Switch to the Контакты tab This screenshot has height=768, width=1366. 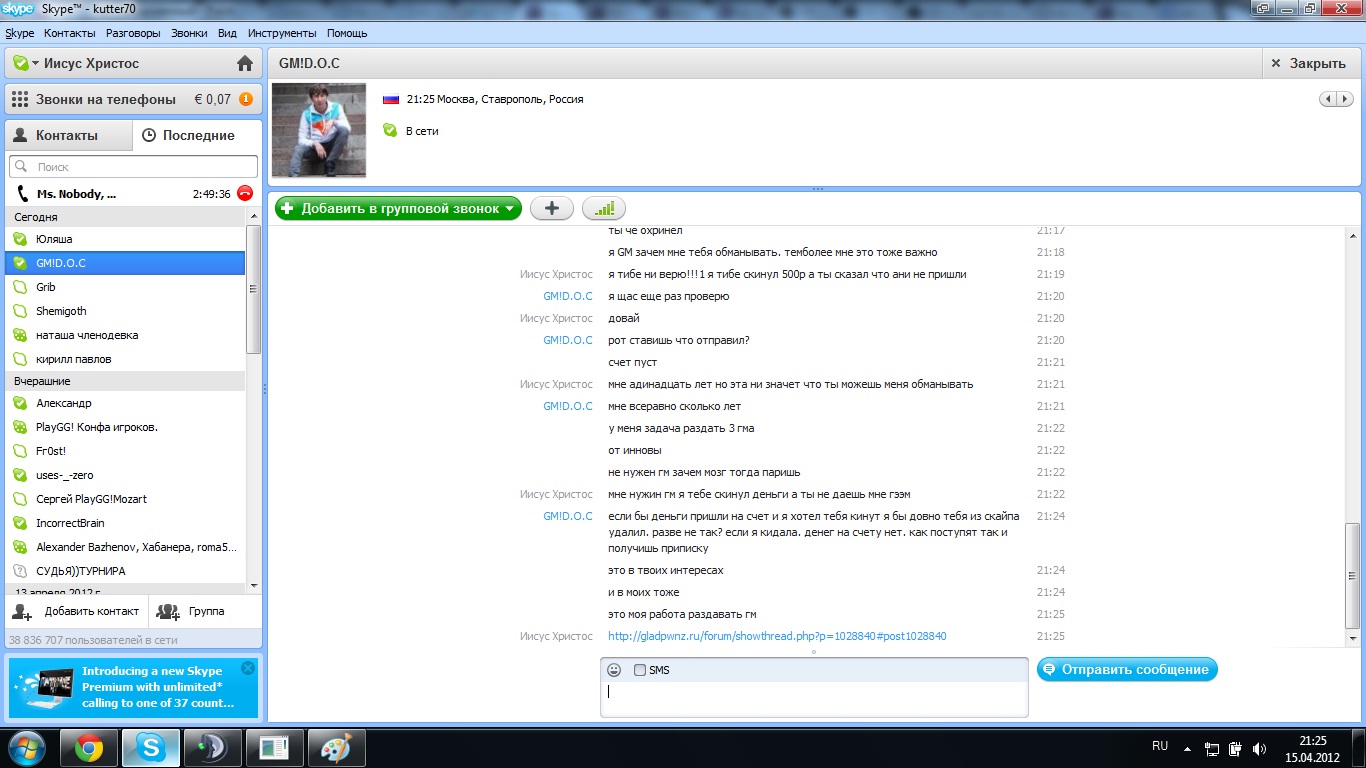point(68,135)
